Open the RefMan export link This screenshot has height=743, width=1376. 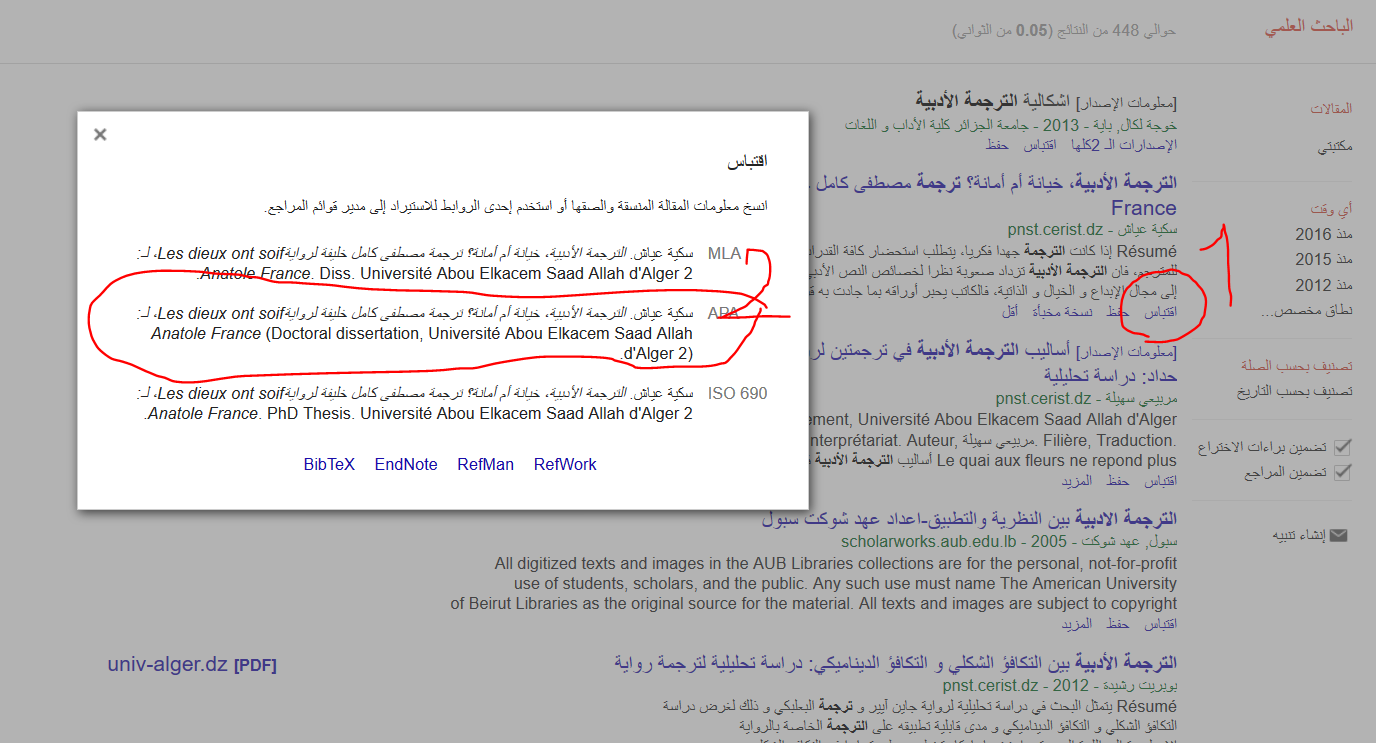[485, 464]
